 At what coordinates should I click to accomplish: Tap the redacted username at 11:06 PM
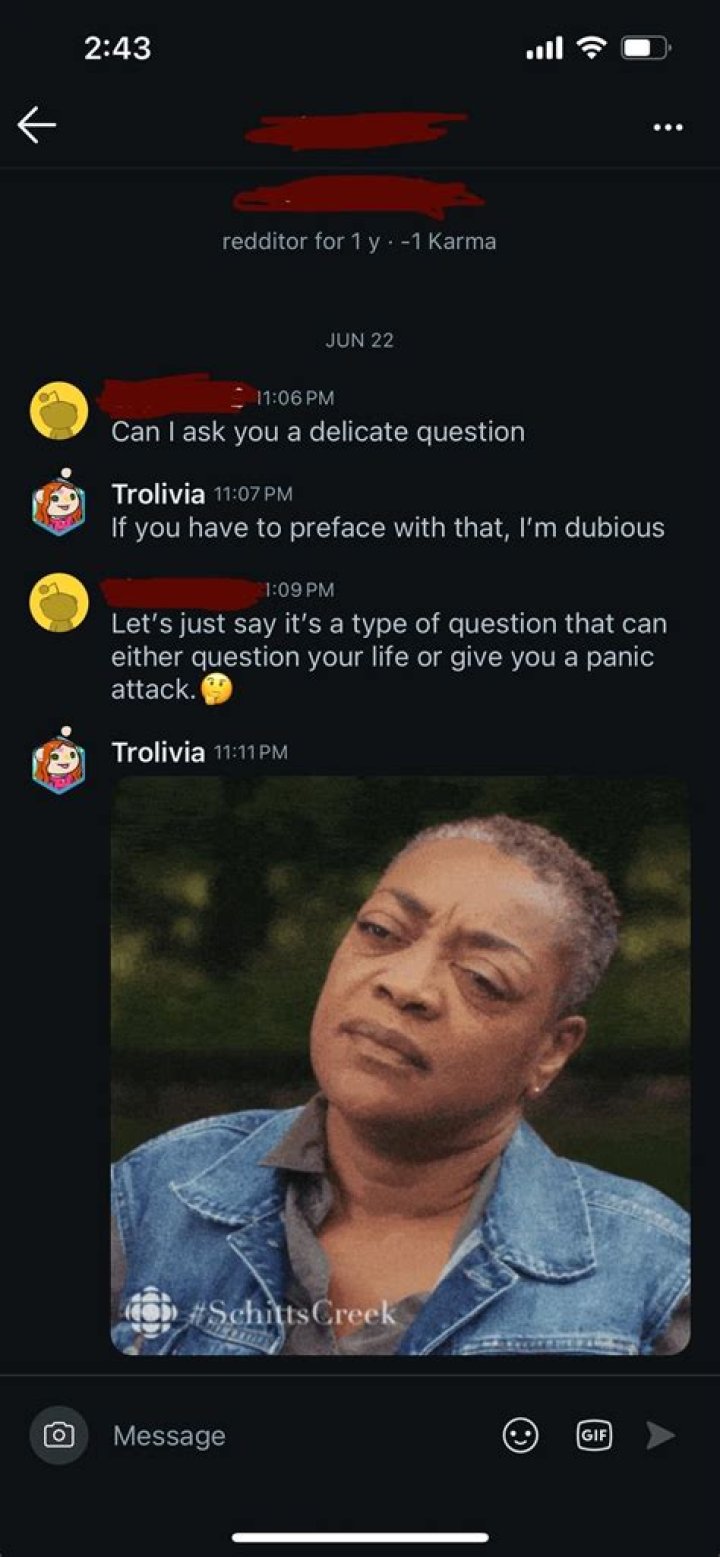(x=175, y=396)
